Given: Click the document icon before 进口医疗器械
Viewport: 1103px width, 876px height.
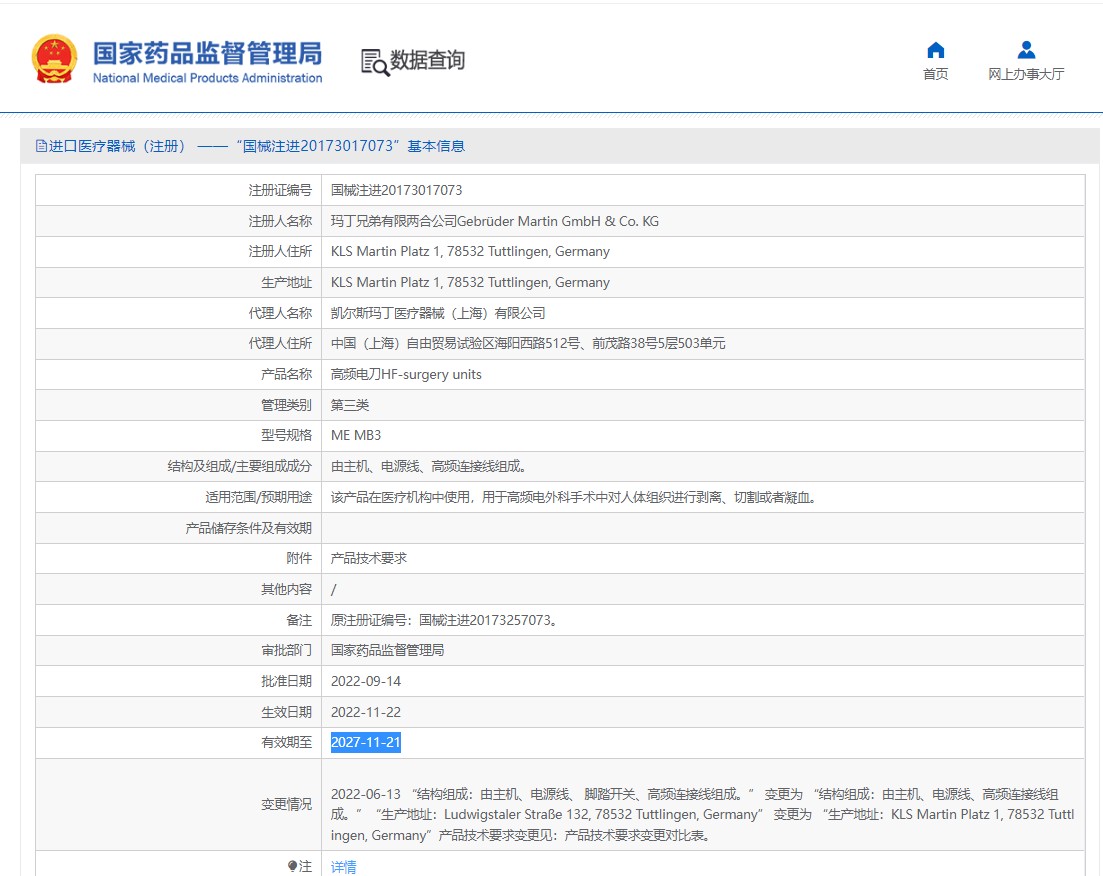Looking at the screenshot, I should tap(42, 146).
